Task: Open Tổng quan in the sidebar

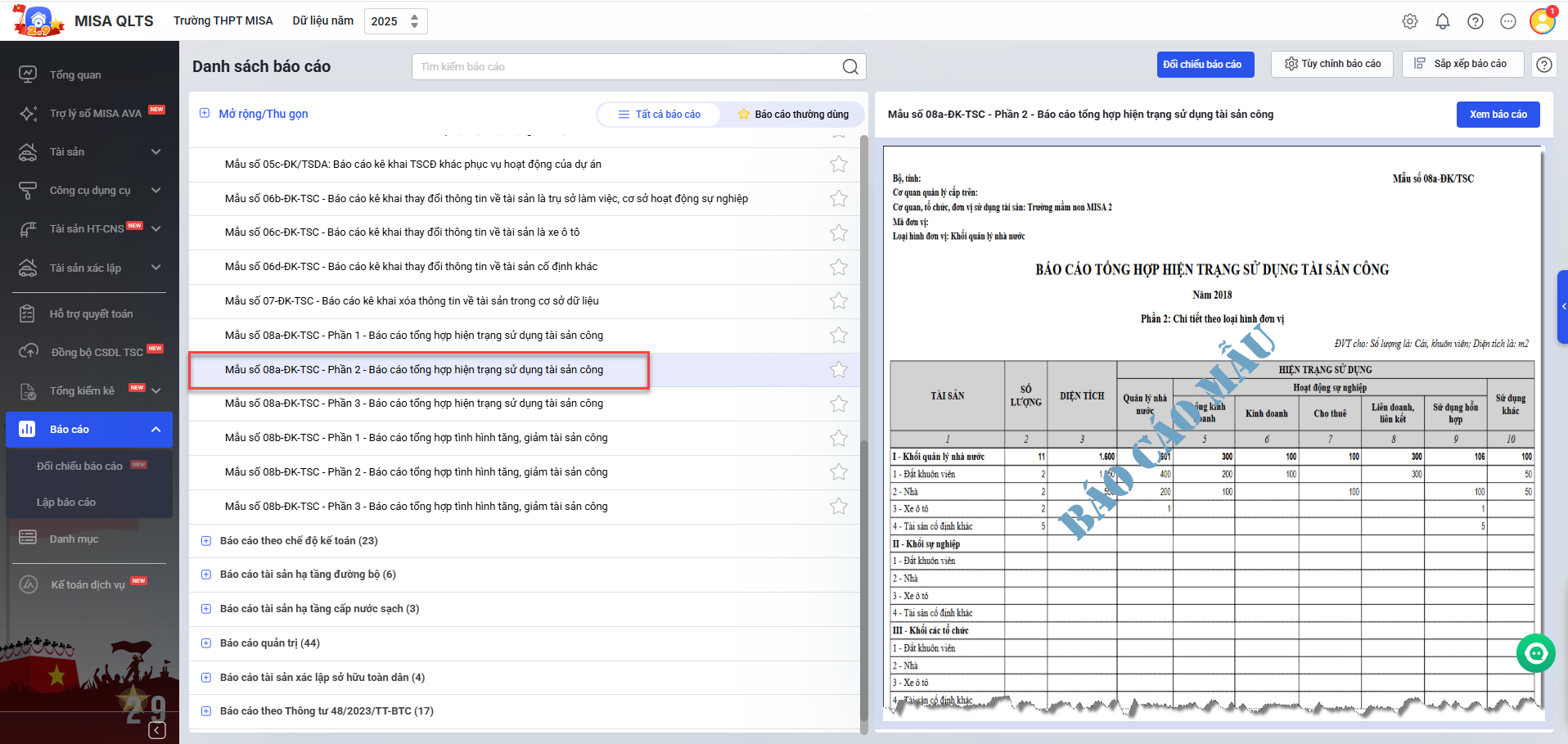Action: coord(75,74)
